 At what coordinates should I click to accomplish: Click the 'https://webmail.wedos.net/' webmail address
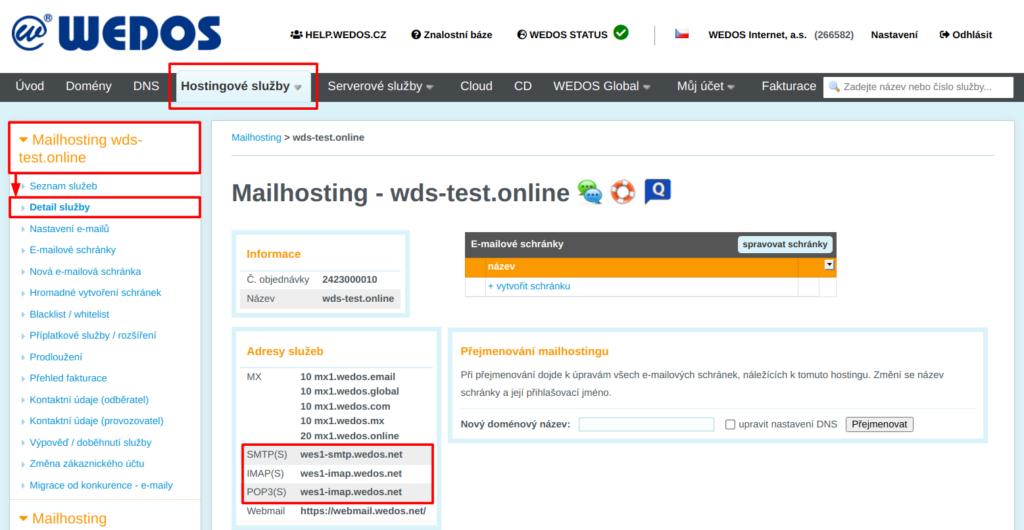(x=363, y=511)
